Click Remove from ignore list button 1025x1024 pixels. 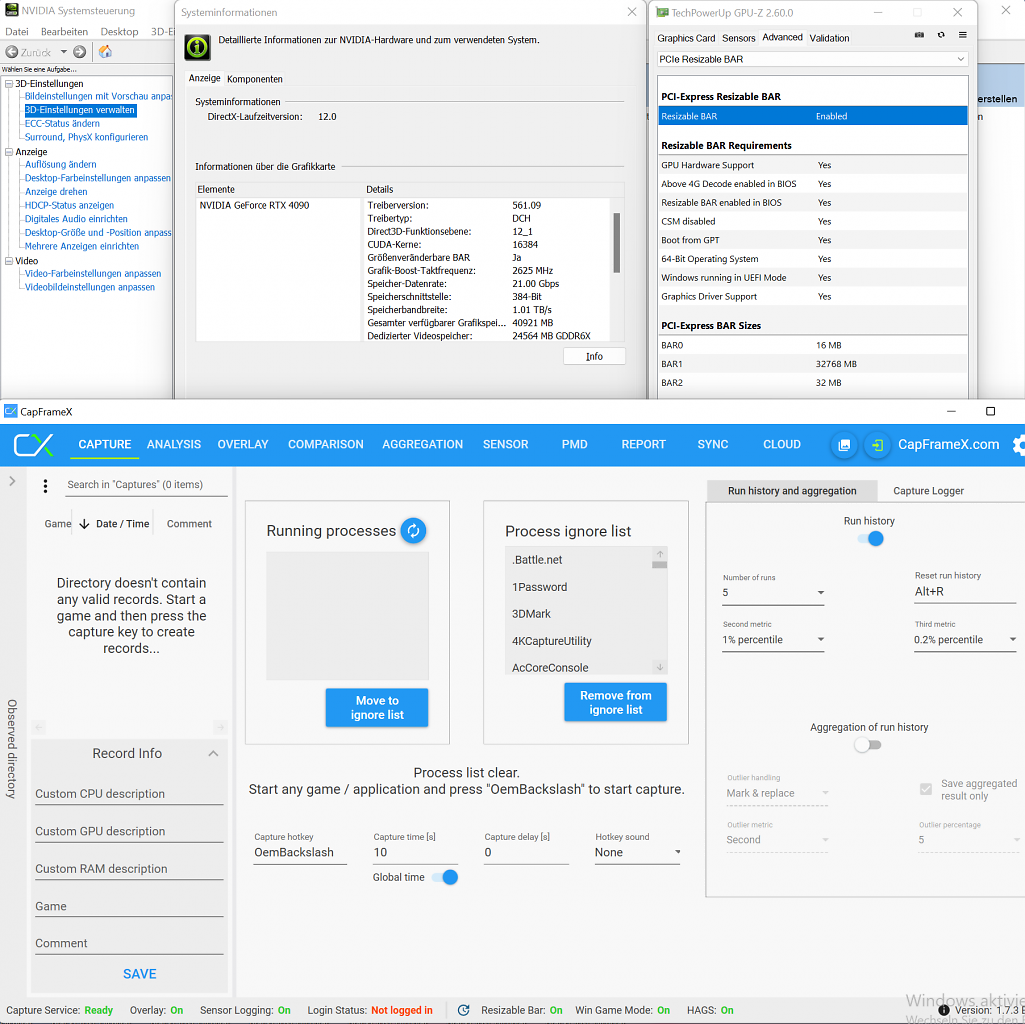click(616, 702)
